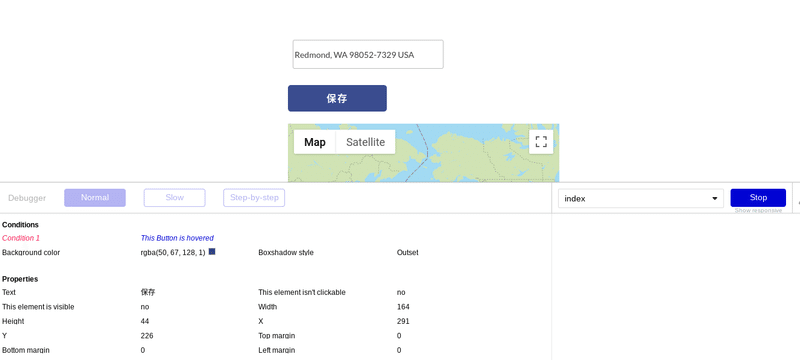Switch map to Satellite view
The image size is (800, 360).
pyautogui.click(x=365, y=142)
